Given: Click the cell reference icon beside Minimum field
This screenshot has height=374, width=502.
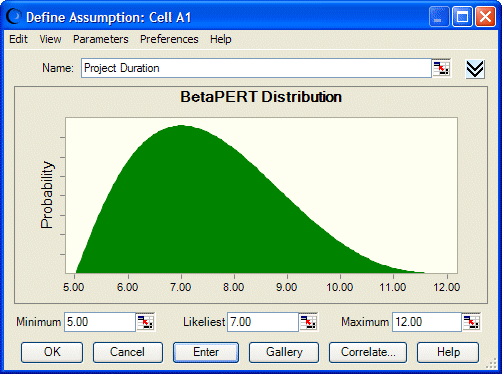Looking at the screenshot, I should [146, 322].
